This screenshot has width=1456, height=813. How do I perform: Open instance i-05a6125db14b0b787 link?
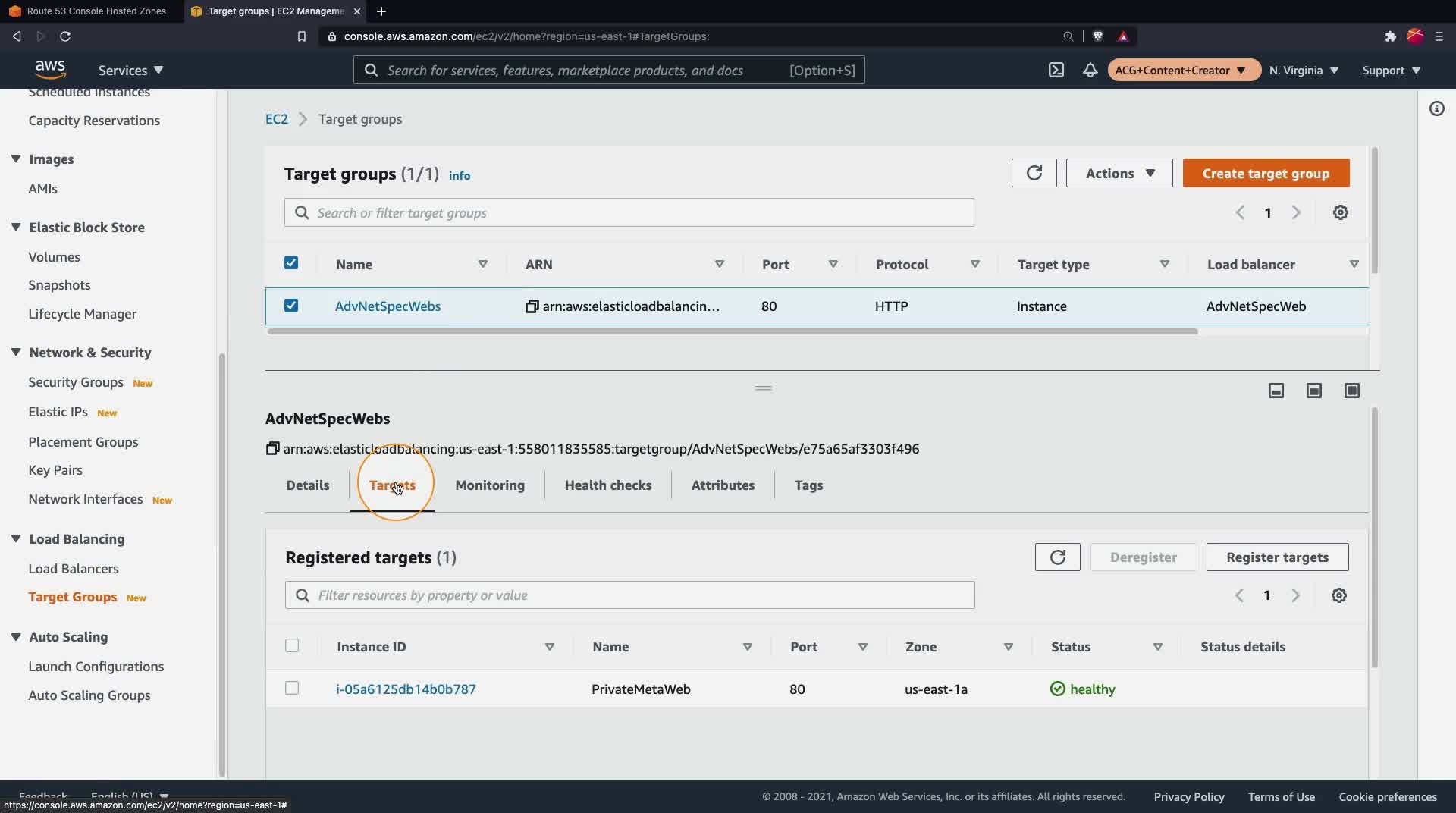406,689
